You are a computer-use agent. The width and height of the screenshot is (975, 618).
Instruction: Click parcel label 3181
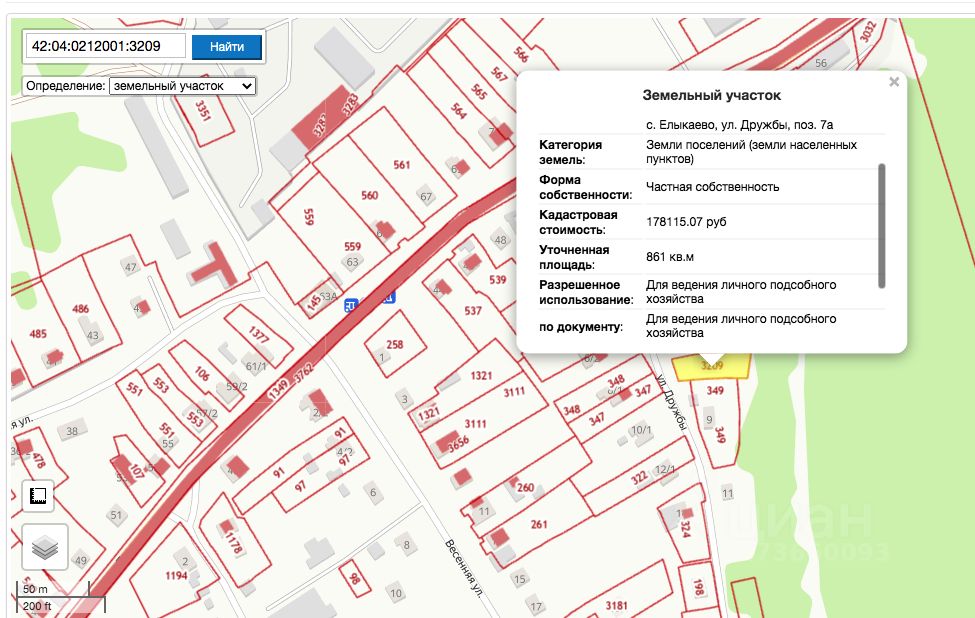pos(616,605)
